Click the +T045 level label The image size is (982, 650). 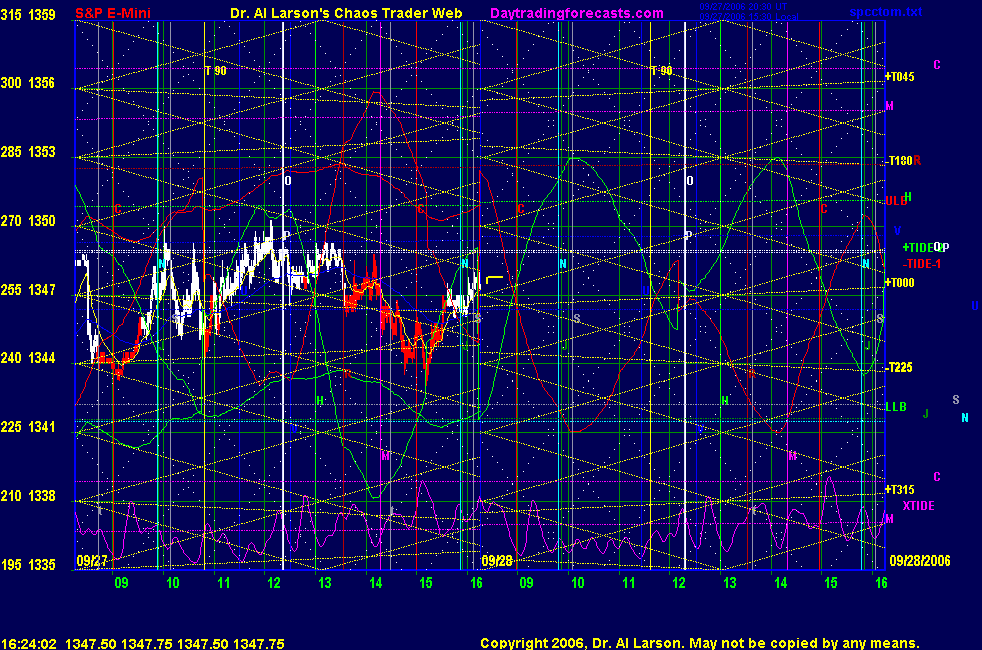point(900,76)
